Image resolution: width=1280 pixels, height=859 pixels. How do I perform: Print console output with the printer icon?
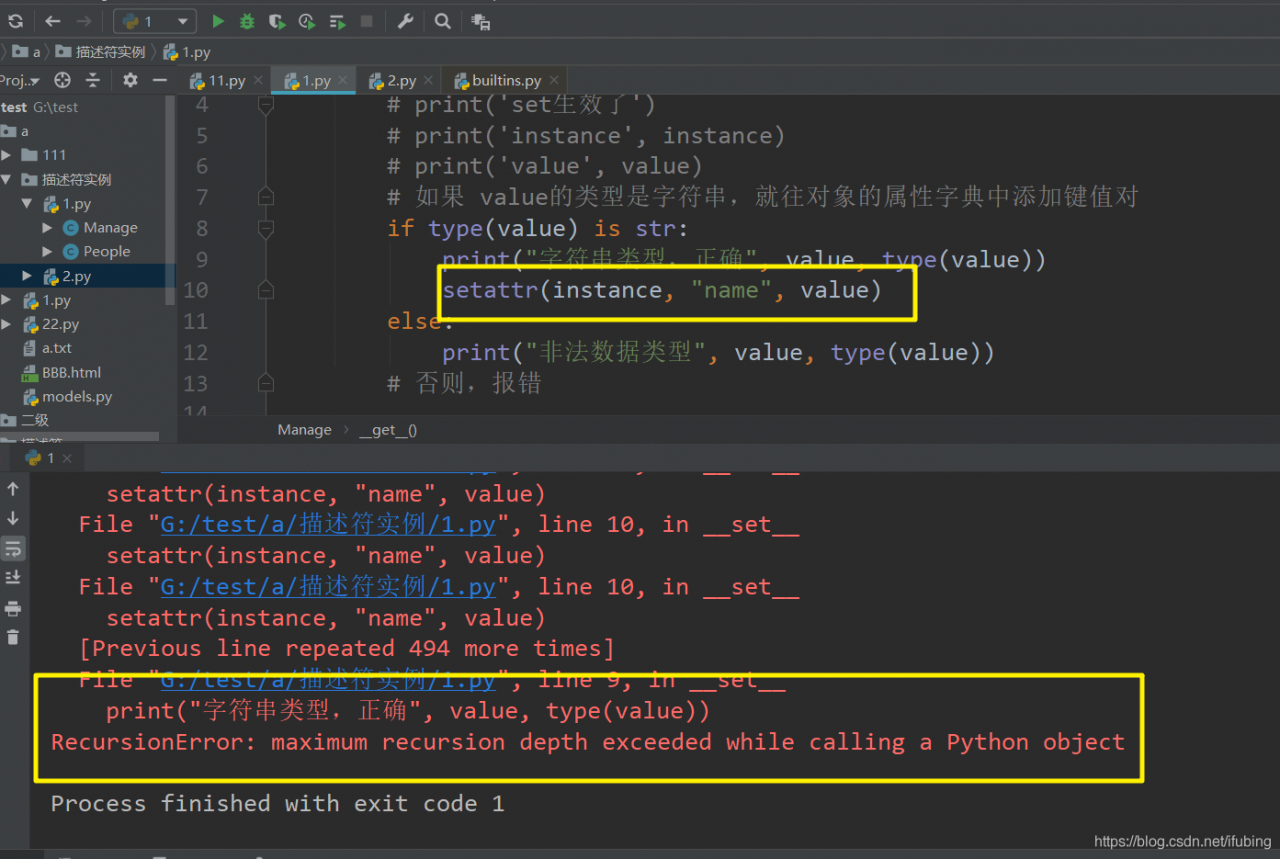coord(13,608)
